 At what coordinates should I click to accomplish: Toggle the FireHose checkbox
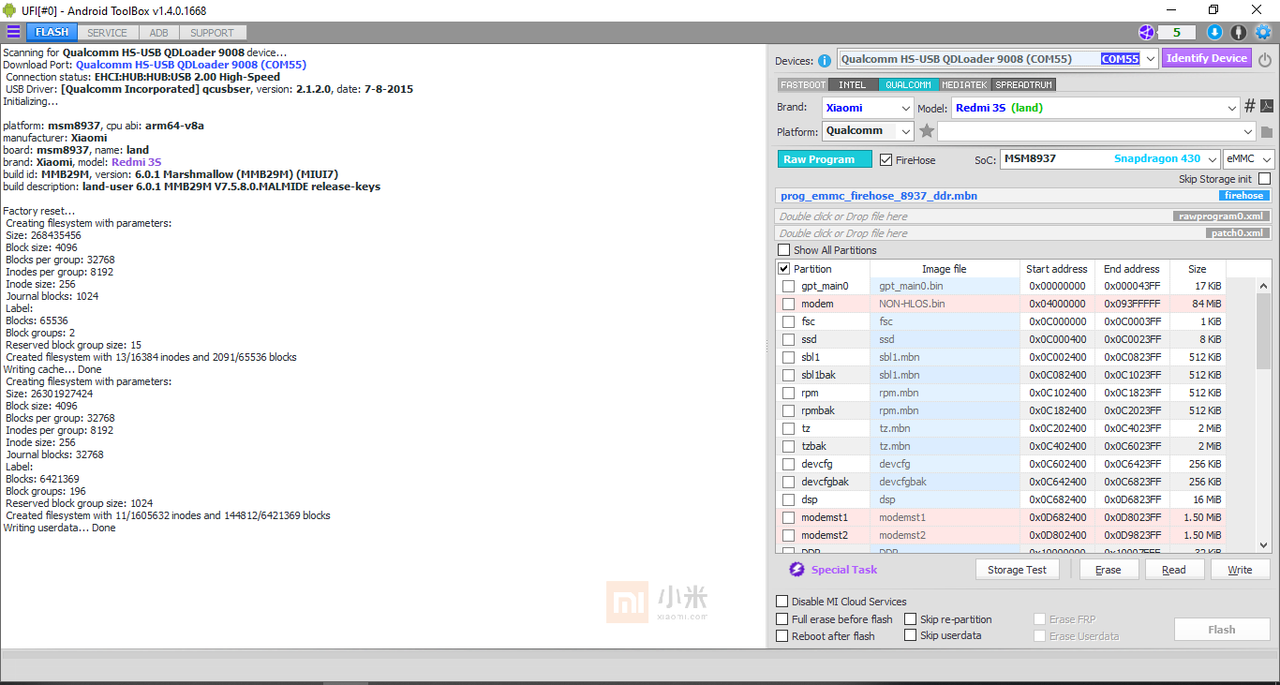886,159
